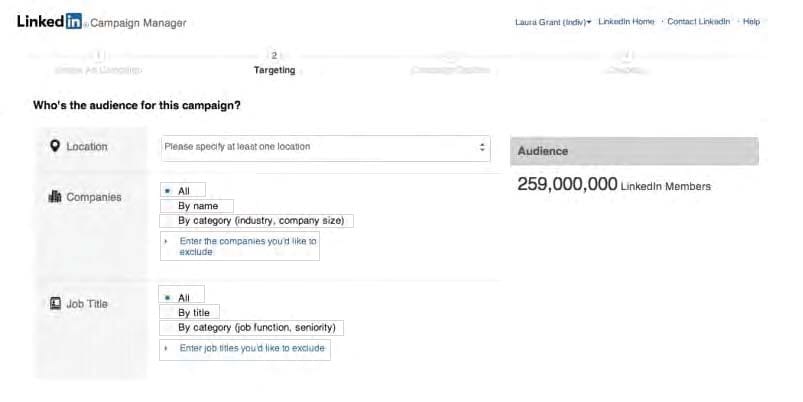Image resolution: width=803 pixels, height=402 pixels.
Task: Select job By title option
Action: coord(190,312)
